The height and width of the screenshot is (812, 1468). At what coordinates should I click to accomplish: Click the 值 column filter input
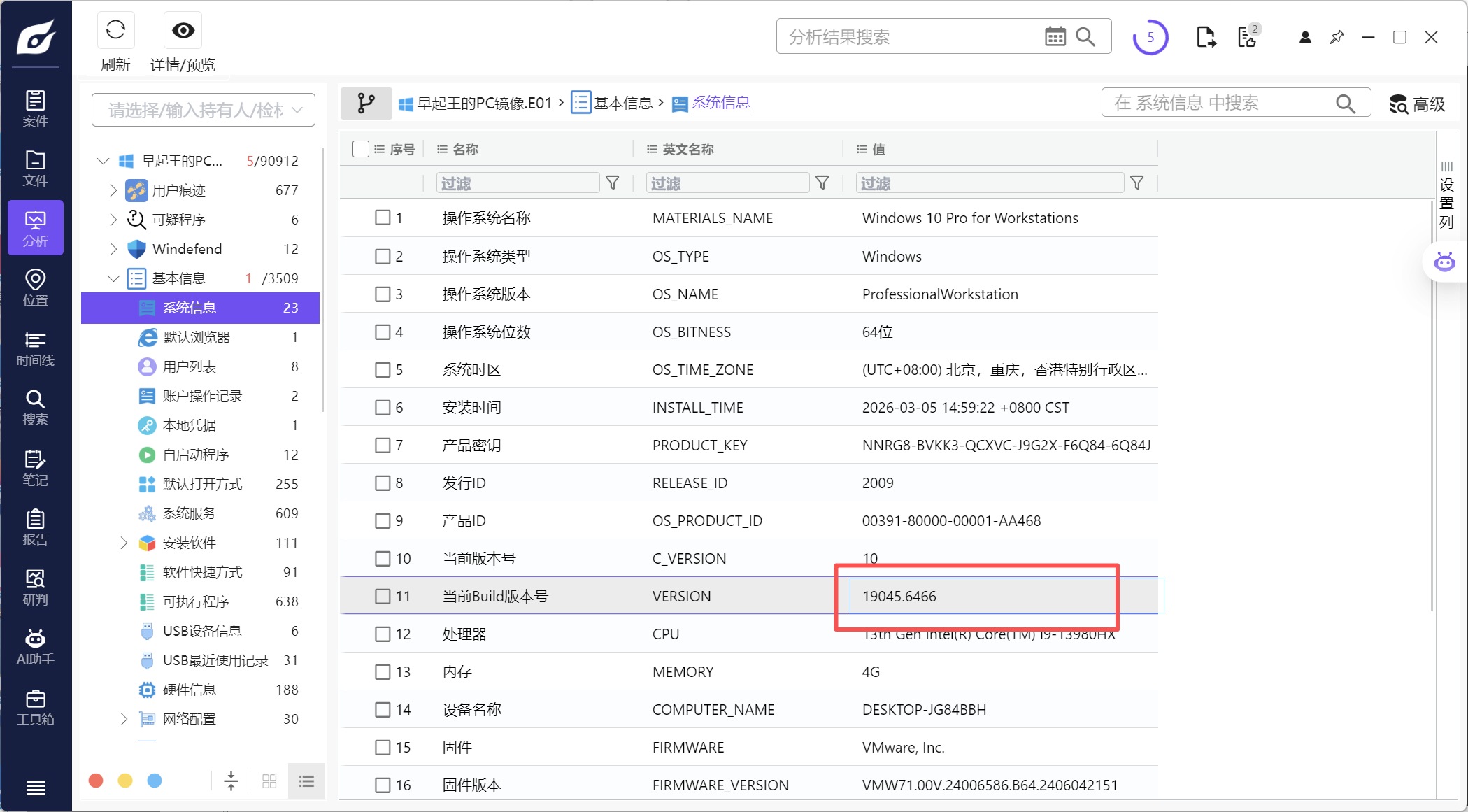pyautogui.click(x=990, y=183)
